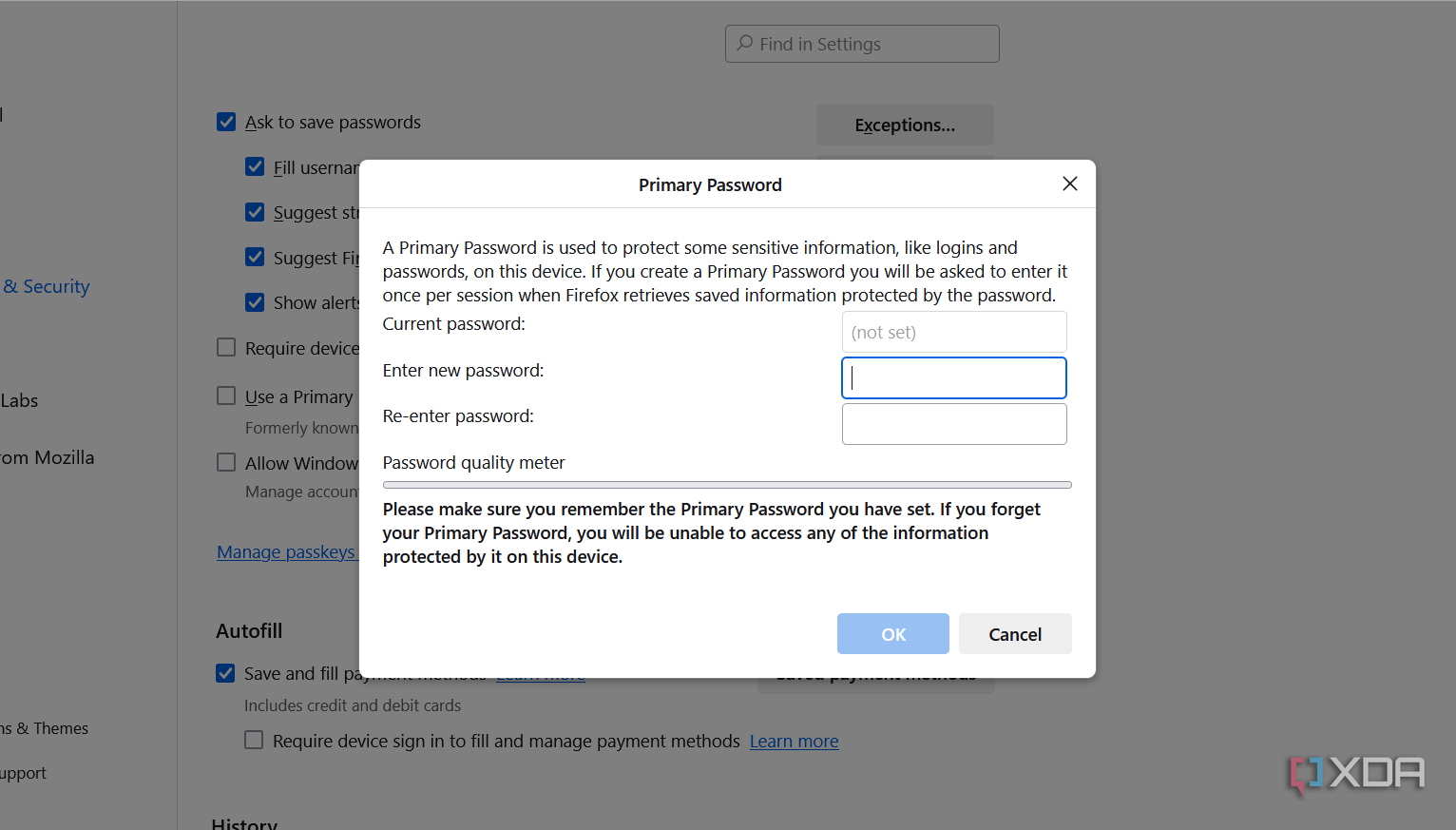The image size is (1456, 830).
Task: Select the Privacy & Security sidebar section
Action: tap(46, 285)
